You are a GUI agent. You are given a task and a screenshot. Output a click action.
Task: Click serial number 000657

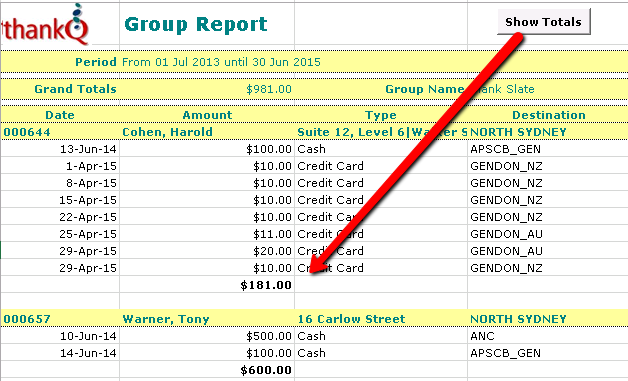tap(27, 319)
